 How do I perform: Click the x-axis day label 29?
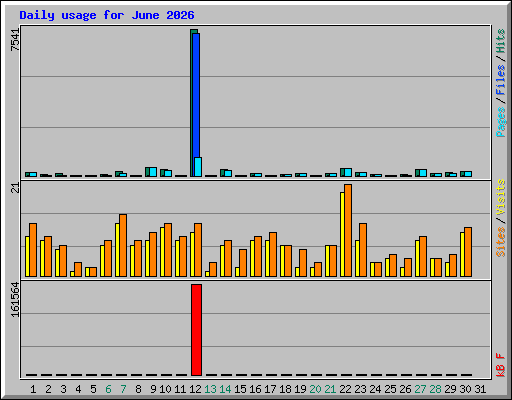(450, 389)
